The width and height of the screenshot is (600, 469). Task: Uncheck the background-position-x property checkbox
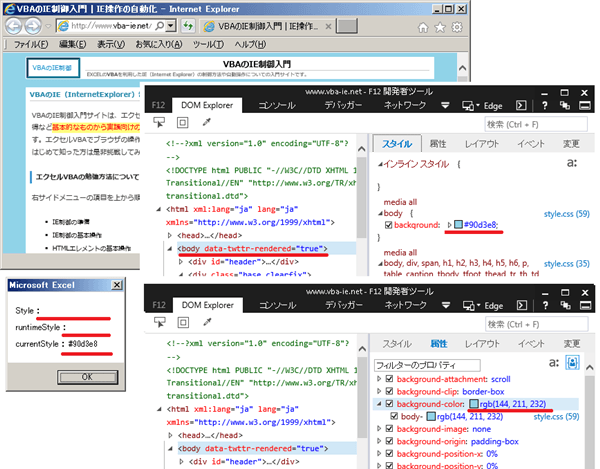(390, 454)
